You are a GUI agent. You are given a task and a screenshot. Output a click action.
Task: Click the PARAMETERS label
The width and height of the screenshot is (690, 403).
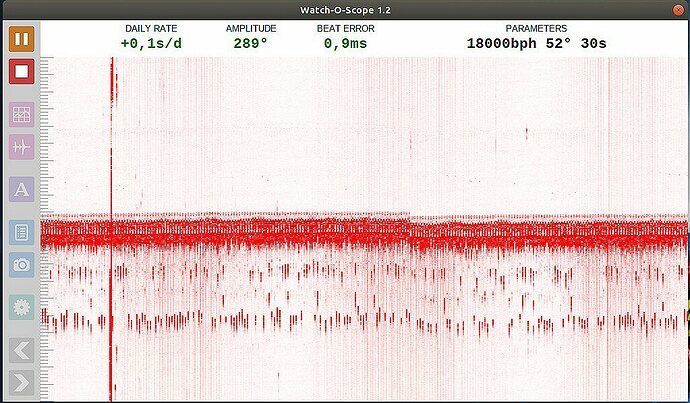[x=536, y=29]
